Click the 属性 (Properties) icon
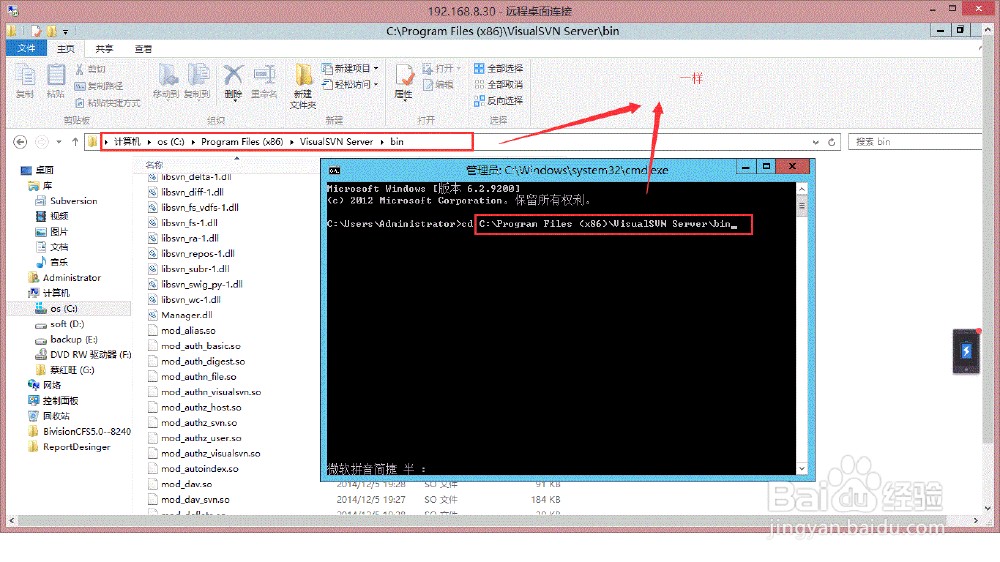Screen dimensions: 1000x562 [x=404, y=82]
